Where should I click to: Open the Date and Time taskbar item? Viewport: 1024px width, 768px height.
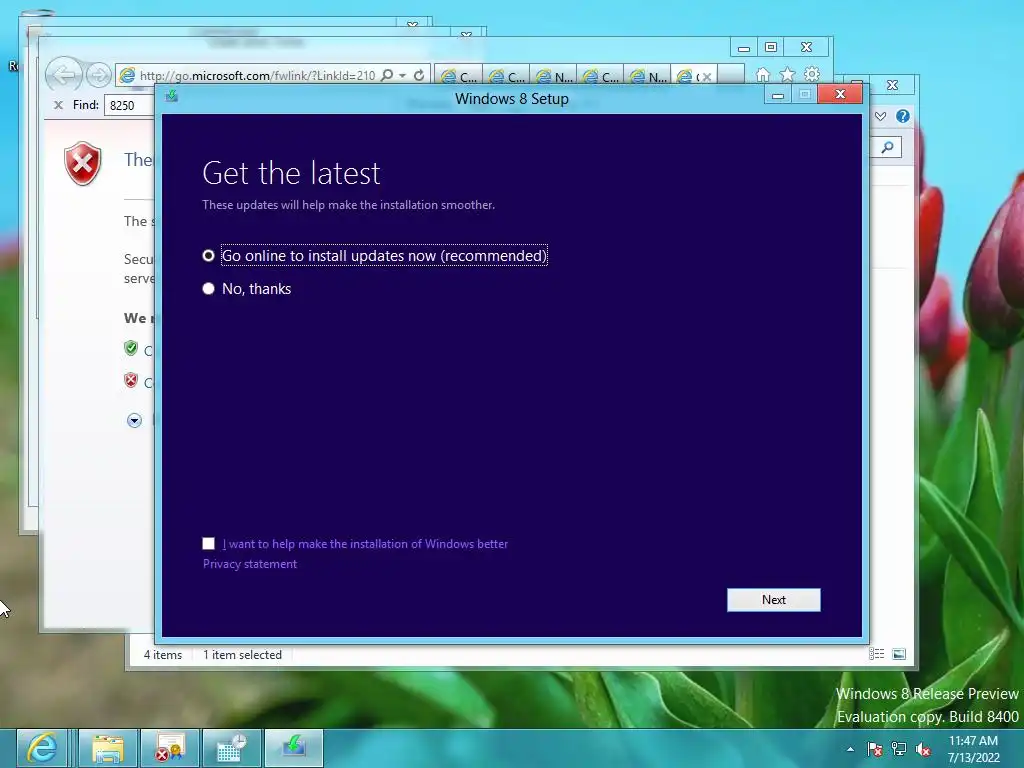(232, 748)
